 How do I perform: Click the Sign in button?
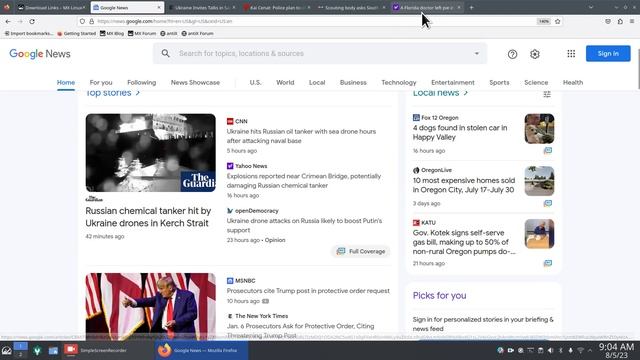[x=608, y=53]
